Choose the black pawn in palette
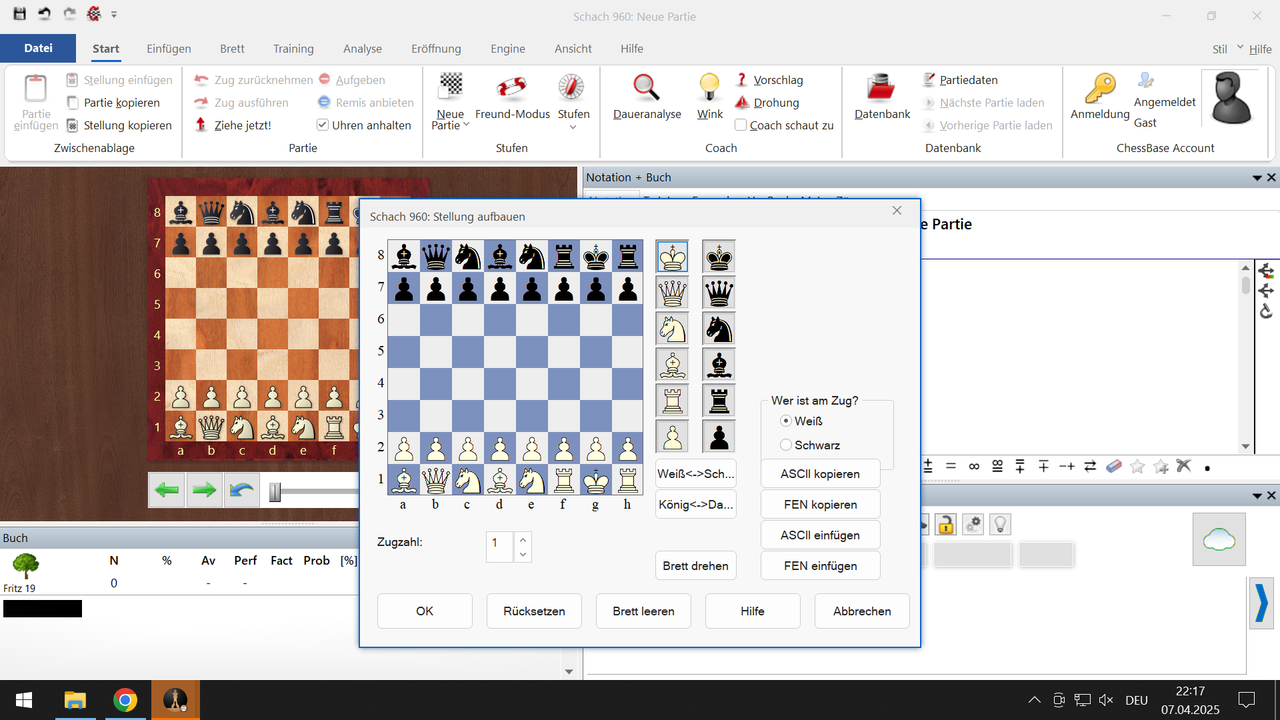The width and height of the screenshot is (1280, 720). click(x=719, y=437)
